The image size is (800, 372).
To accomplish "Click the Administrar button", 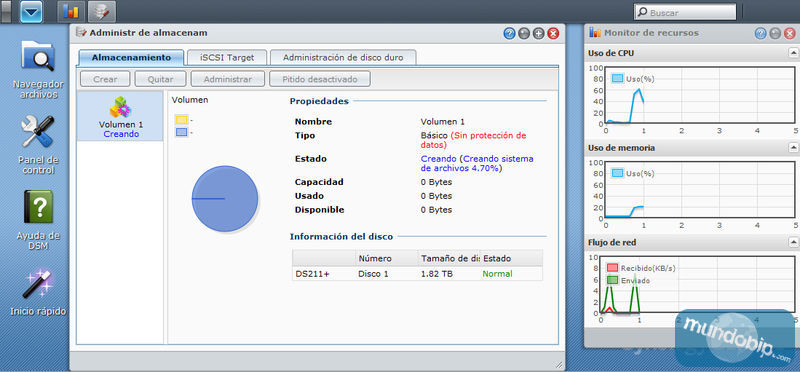I will click(x=228, y=79).
